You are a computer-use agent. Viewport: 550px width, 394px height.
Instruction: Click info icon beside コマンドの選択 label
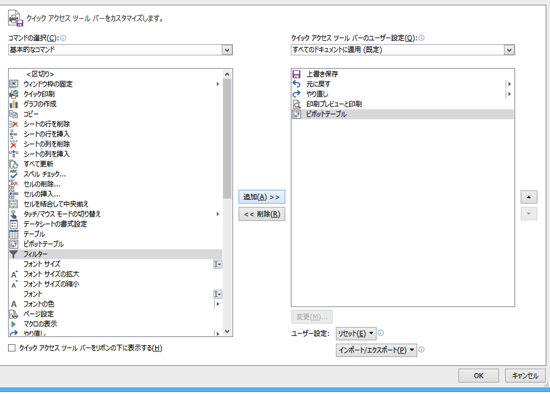(x=63, y=38)
